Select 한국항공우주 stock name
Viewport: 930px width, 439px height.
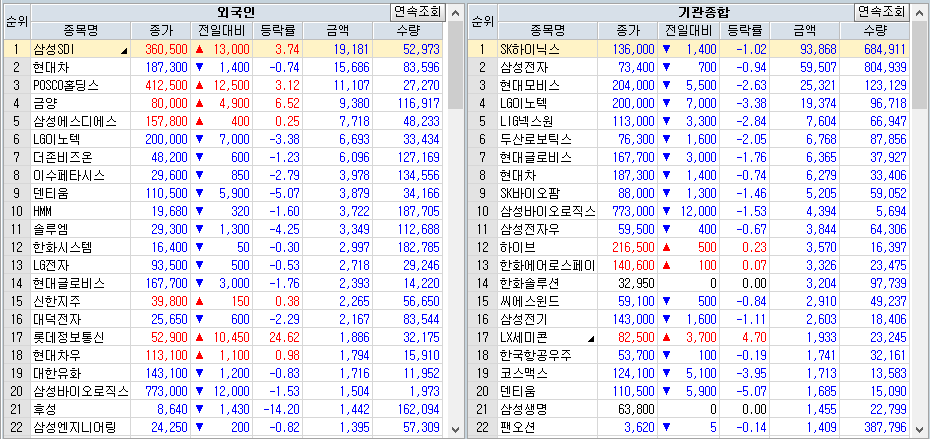536,357
